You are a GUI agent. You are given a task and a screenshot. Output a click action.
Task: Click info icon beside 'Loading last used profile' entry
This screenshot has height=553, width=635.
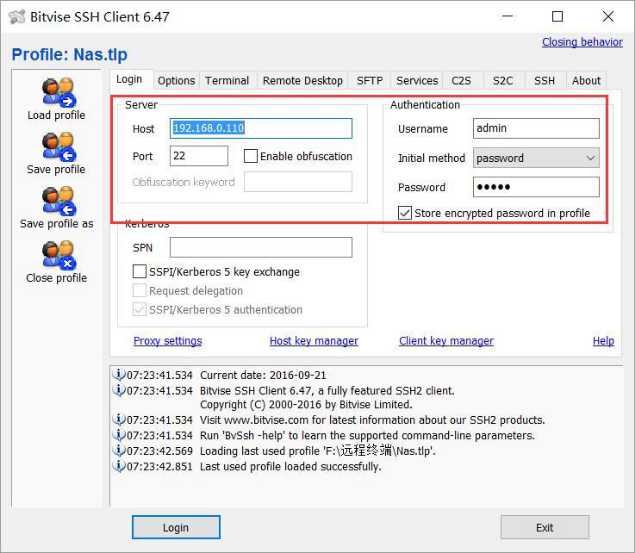click(118, 450)
